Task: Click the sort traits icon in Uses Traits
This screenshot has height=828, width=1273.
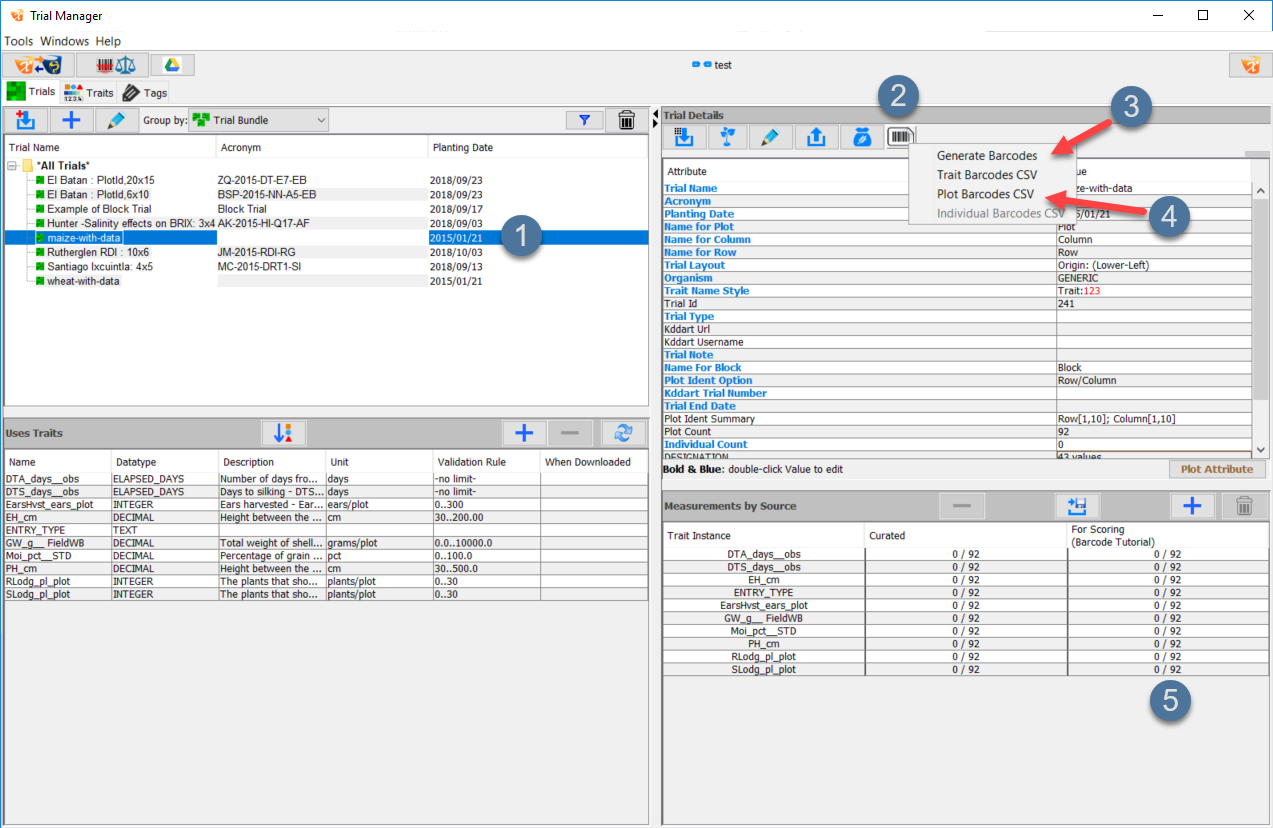Action: point(284,433)
